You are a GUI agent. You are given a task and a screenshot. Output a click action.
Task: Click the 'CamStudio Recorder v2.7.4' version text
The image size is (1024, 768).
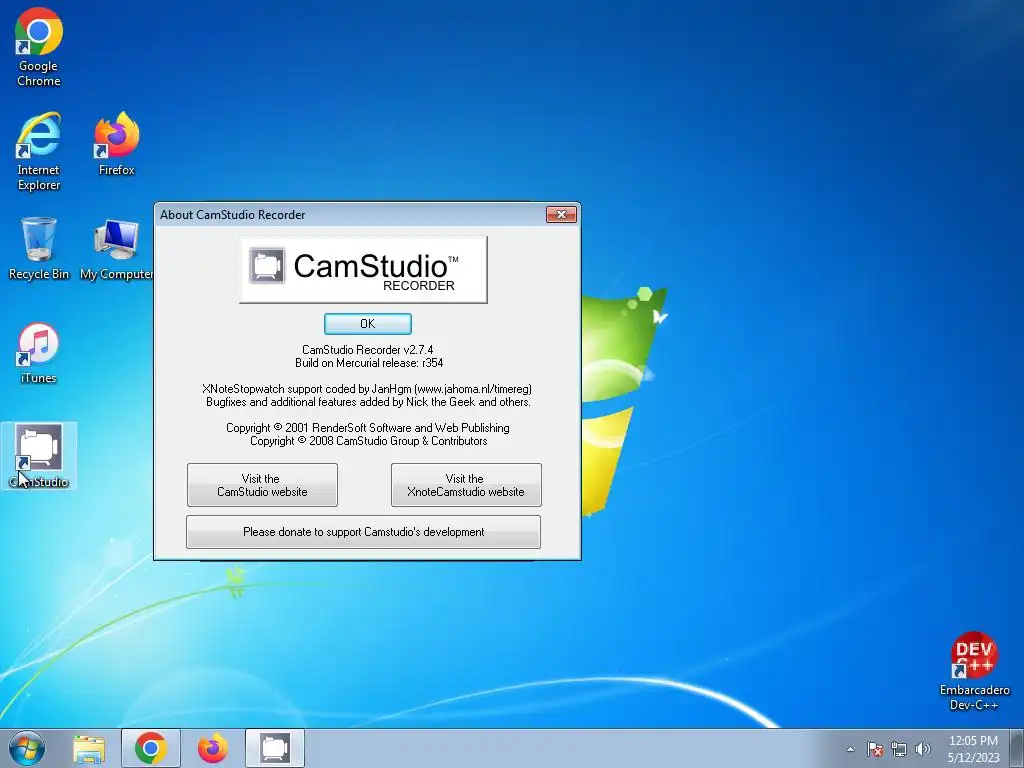point(368,349)
